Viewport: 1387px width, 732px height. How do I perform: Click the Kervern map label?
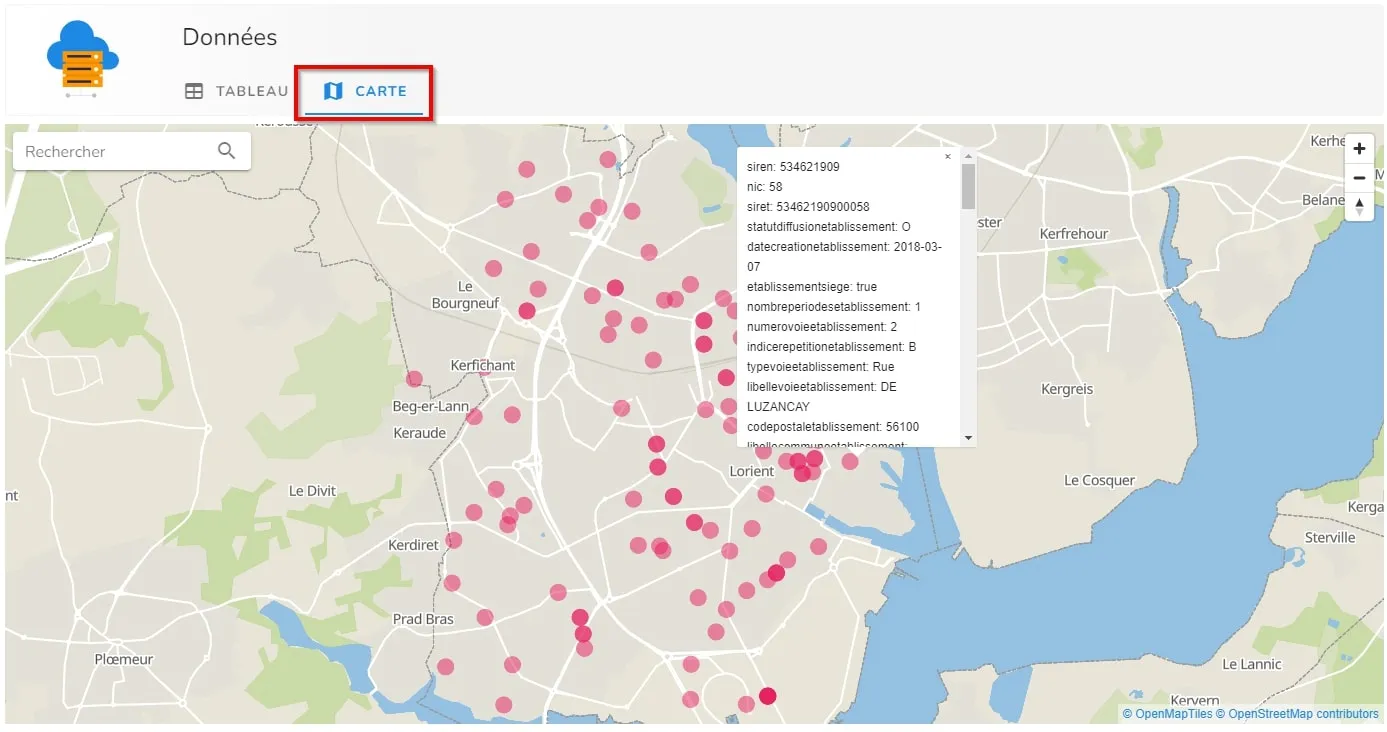[1194, 701]
